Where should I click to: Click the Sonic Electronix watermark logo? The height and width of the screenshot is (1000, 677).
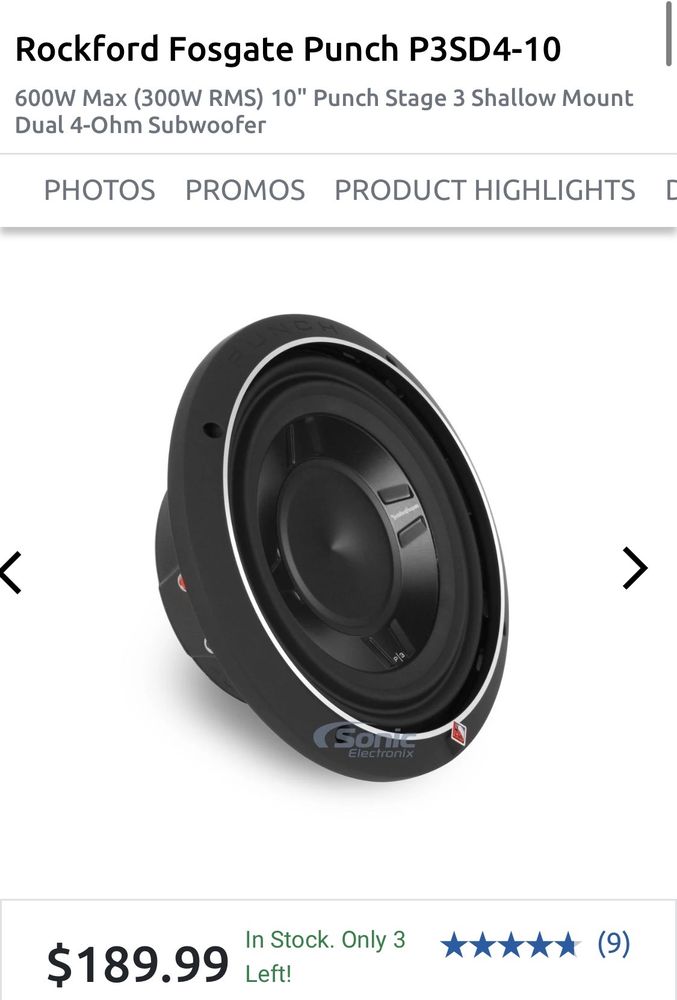pos(365,742)
